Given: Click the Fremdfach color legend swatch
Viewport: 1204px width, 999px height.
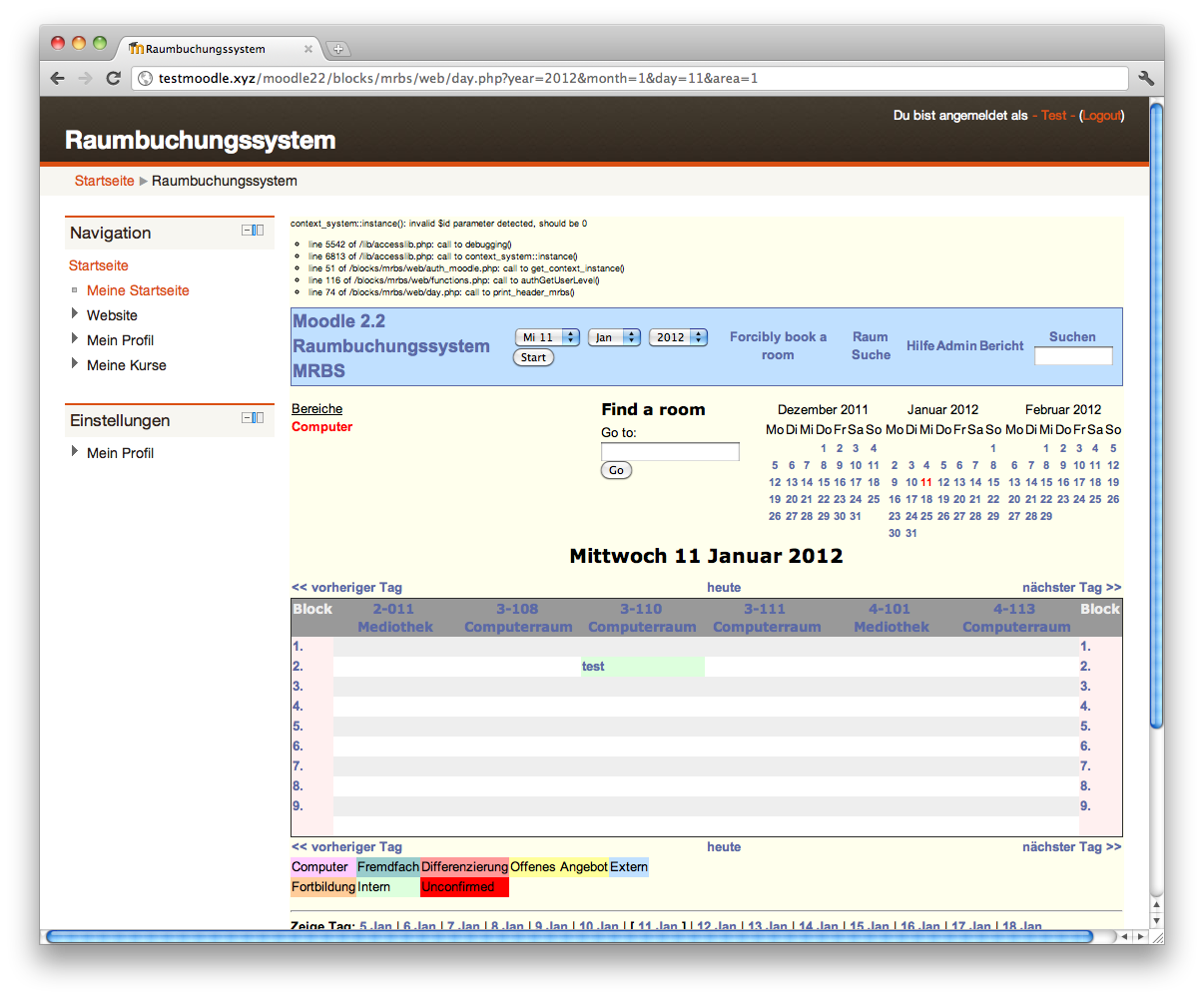Looking at the screenshot, I should [388, 867].
